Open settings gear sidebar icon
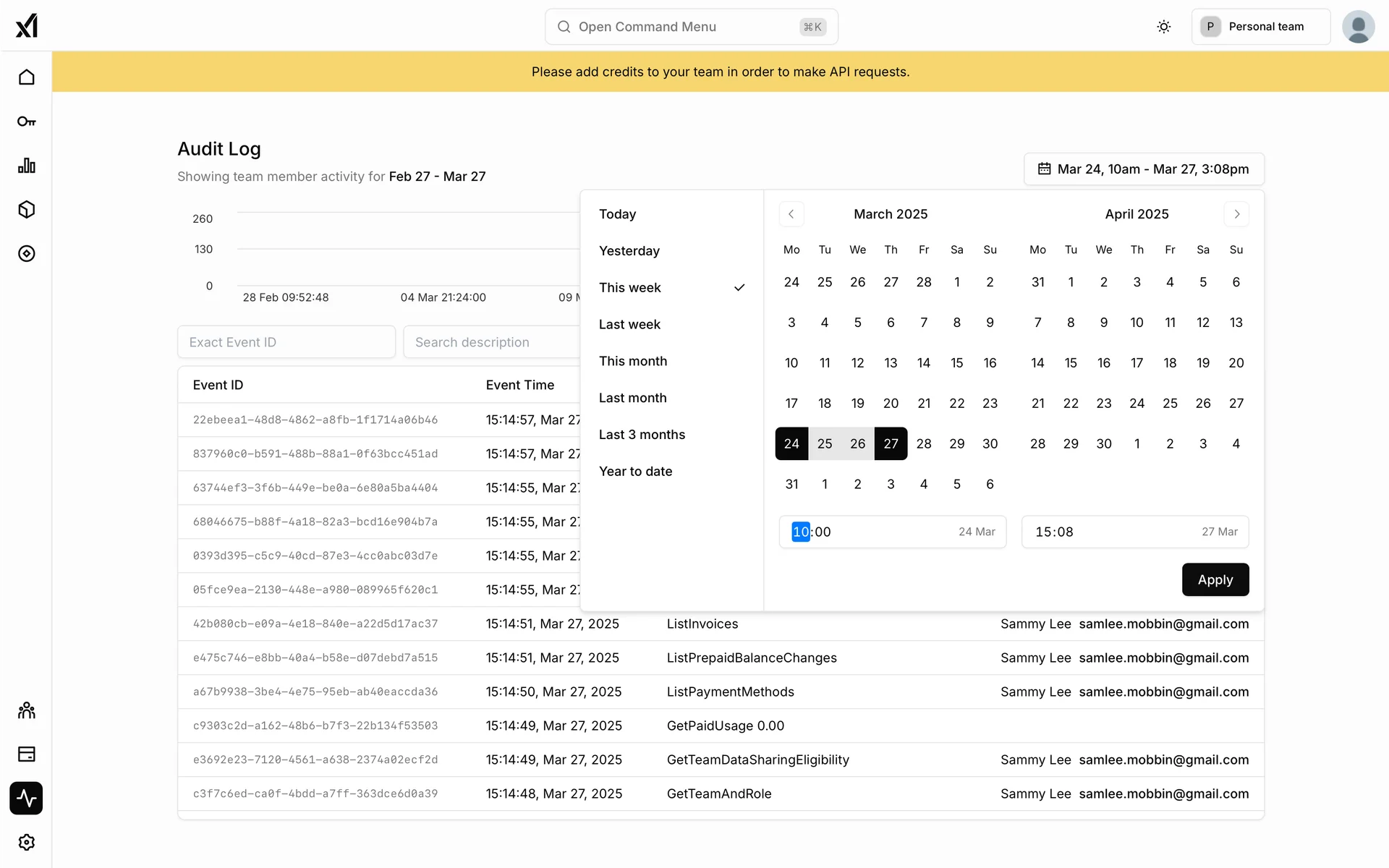The height and width of the screenshot is (868, 1389). pyautogui.click(x=27, y=843)
